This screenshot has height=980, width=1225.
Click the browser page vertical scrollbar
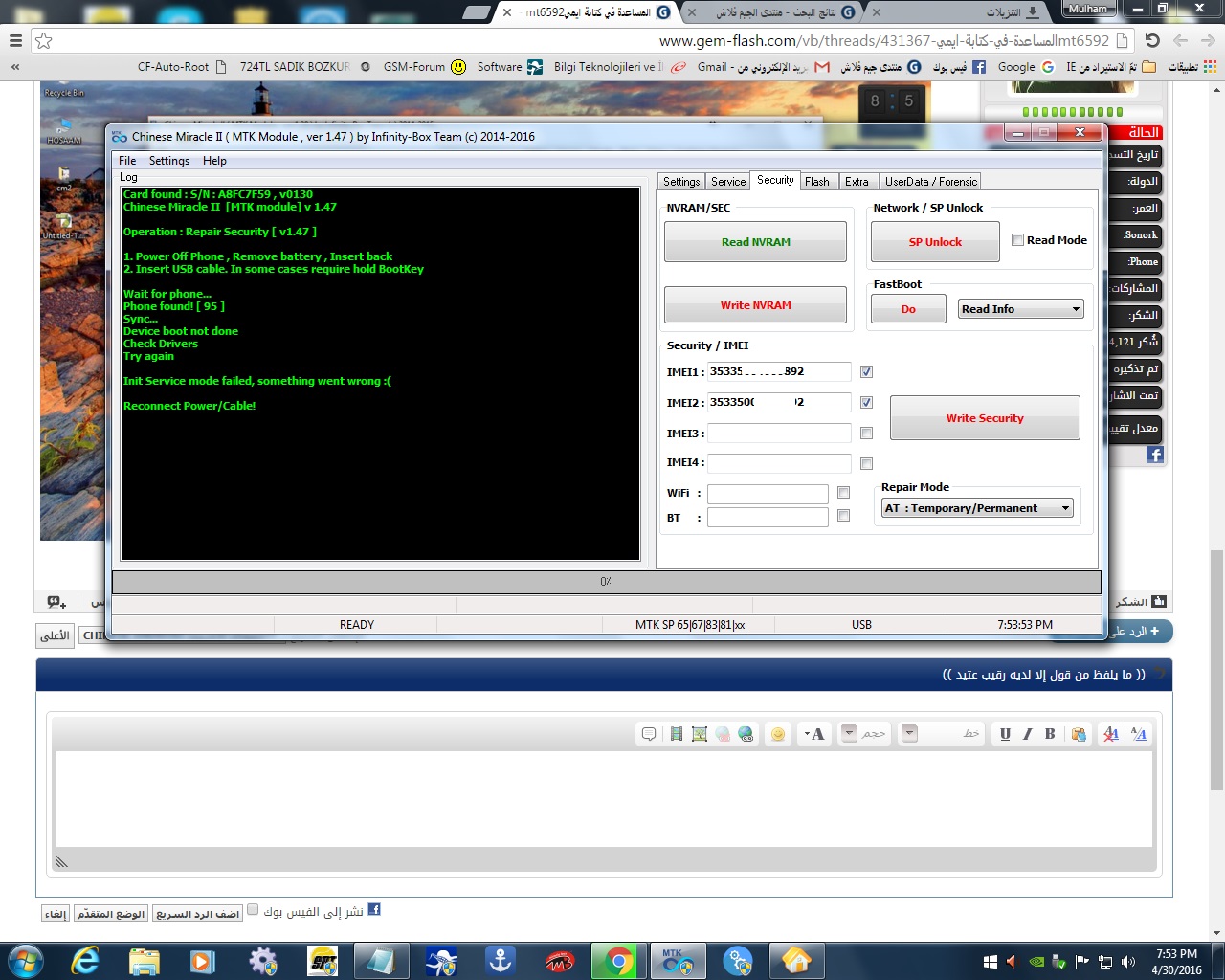[x=1216, y=670]
